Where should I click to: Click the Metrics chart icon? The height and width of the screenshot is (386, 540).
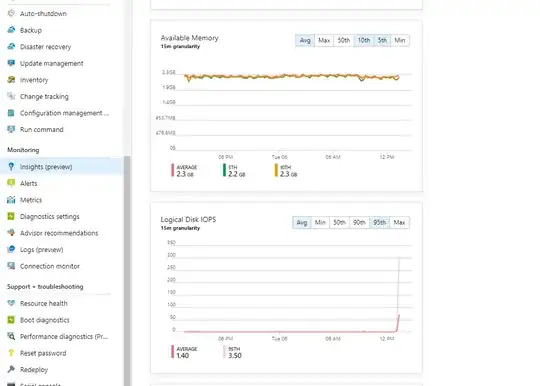(11, 200)
